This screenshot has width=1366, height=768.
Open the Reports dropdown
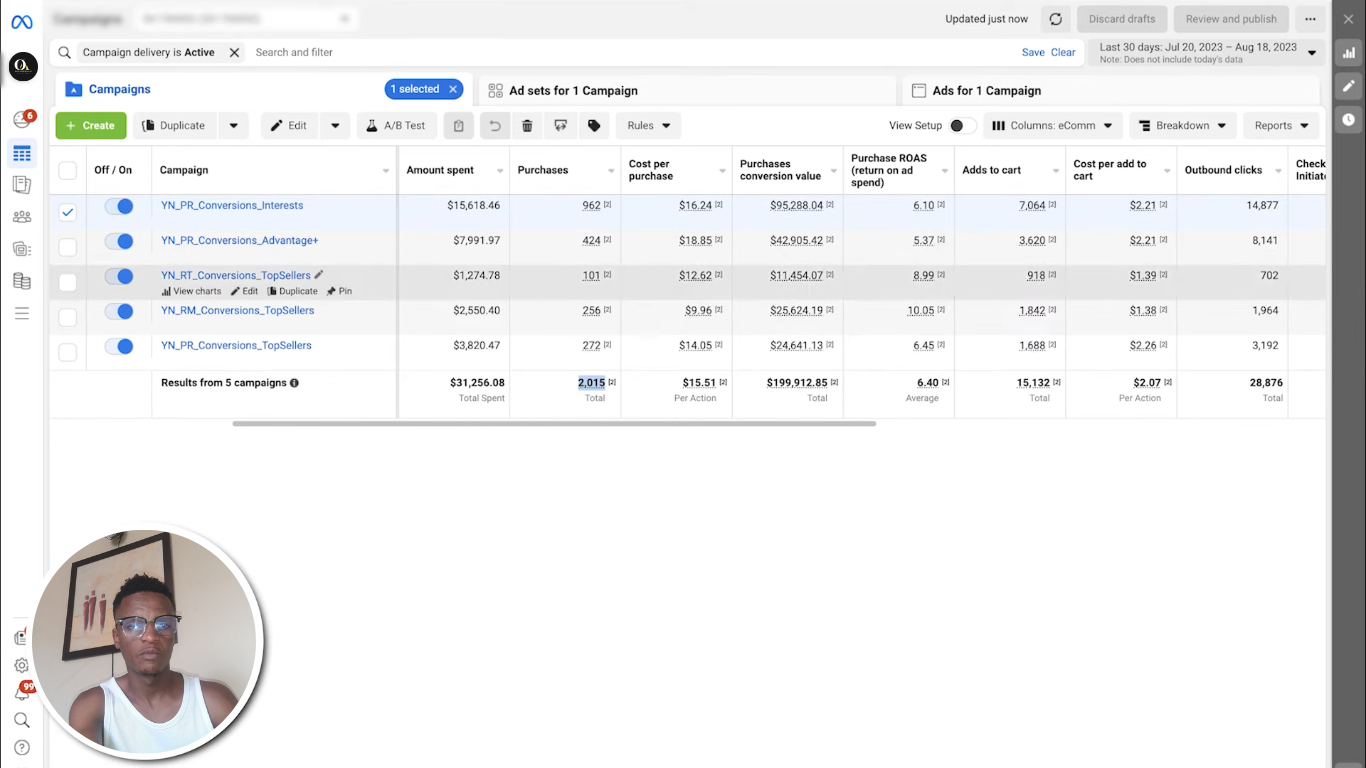pos(1281,126)
